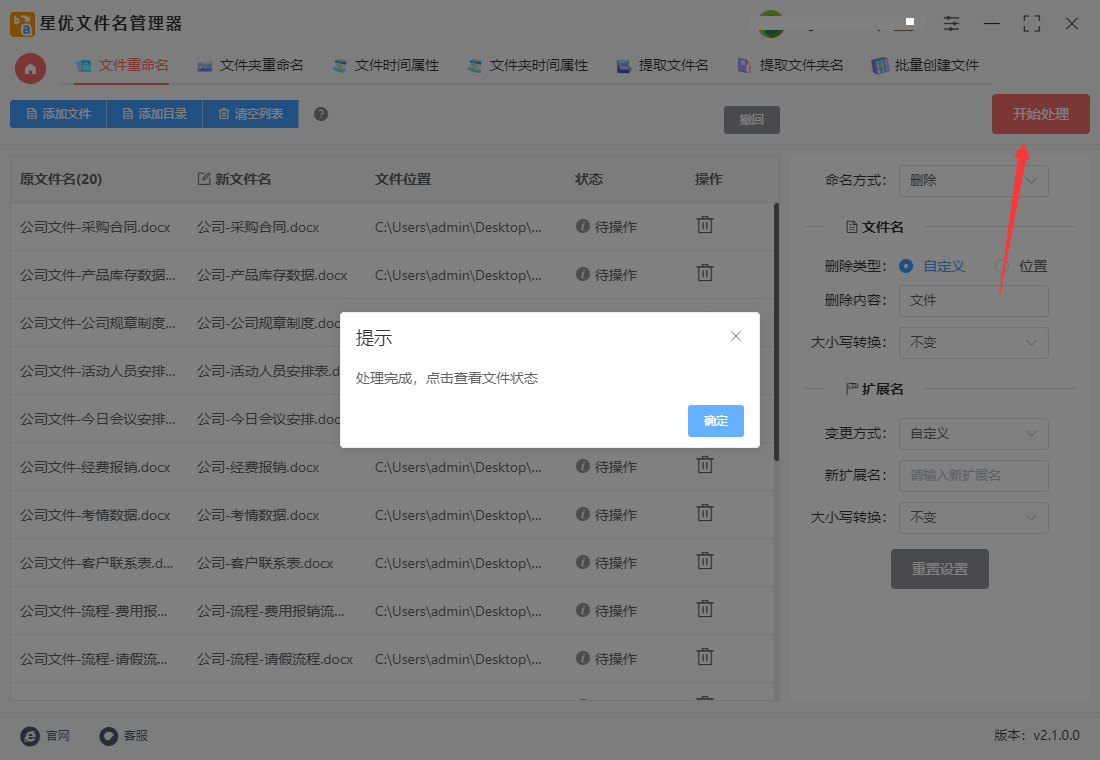Click the user avatar icon in title bar
Viewport: 1100px width, 760px height.
(x=771, y=23)
